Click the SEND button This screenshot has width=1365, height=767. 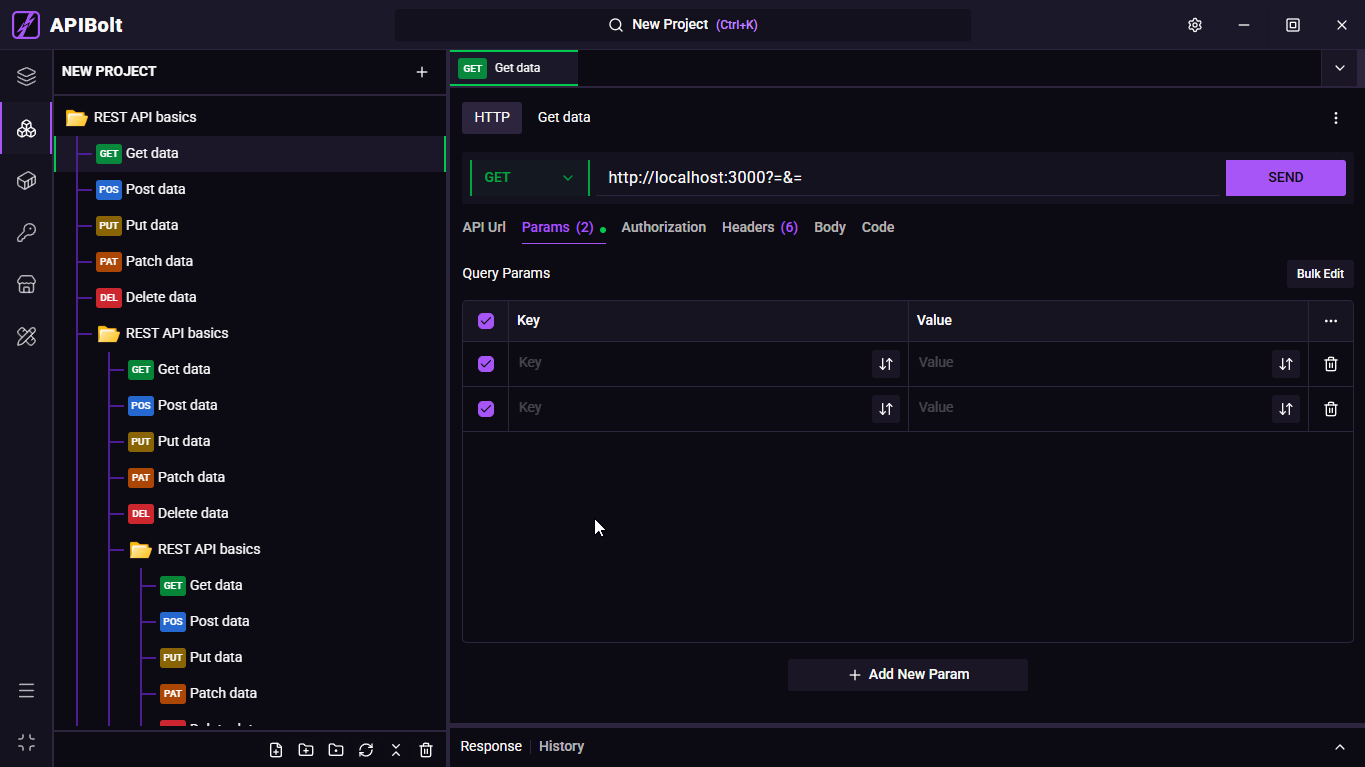click(1285, 178)
